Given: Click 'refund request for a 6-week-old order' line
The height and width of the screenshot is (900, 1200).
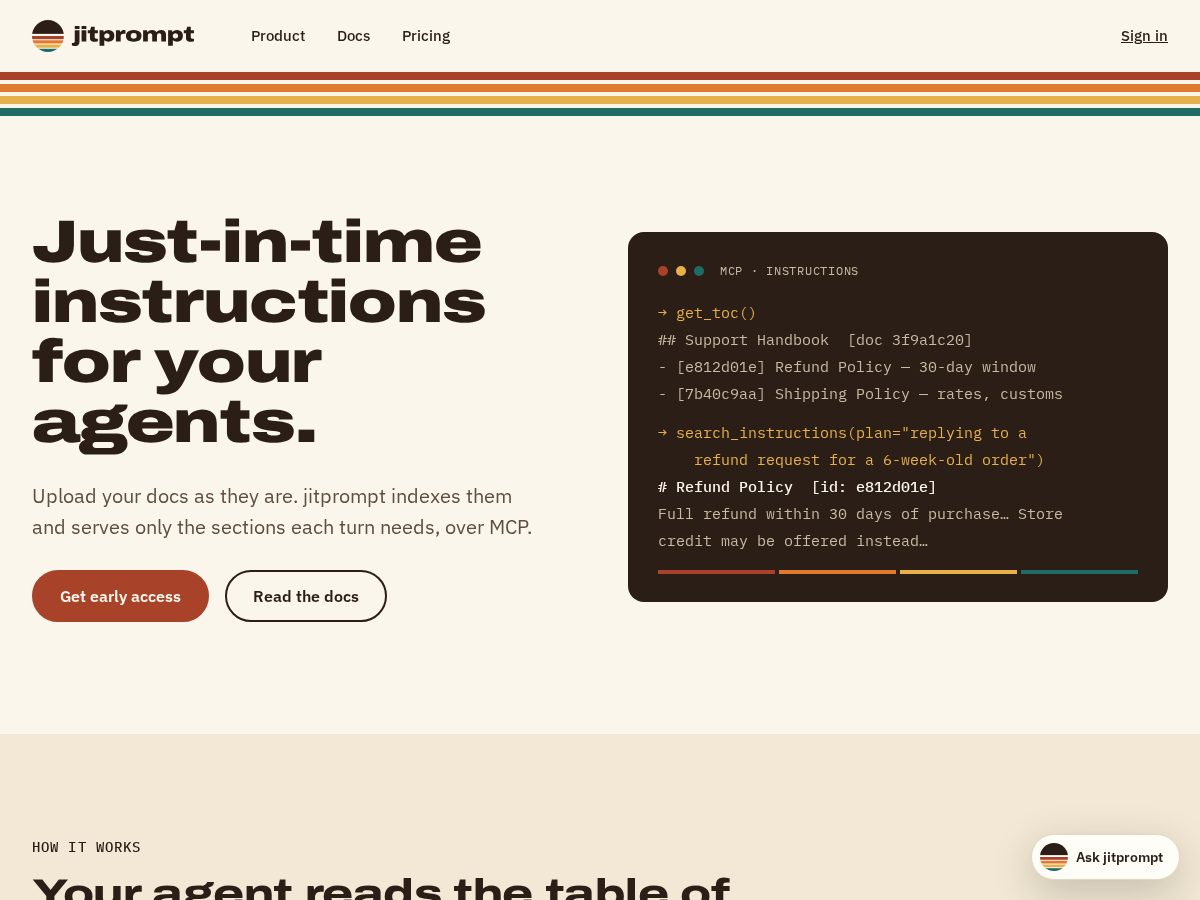Looking at the screenshot, I should (869, 460).
